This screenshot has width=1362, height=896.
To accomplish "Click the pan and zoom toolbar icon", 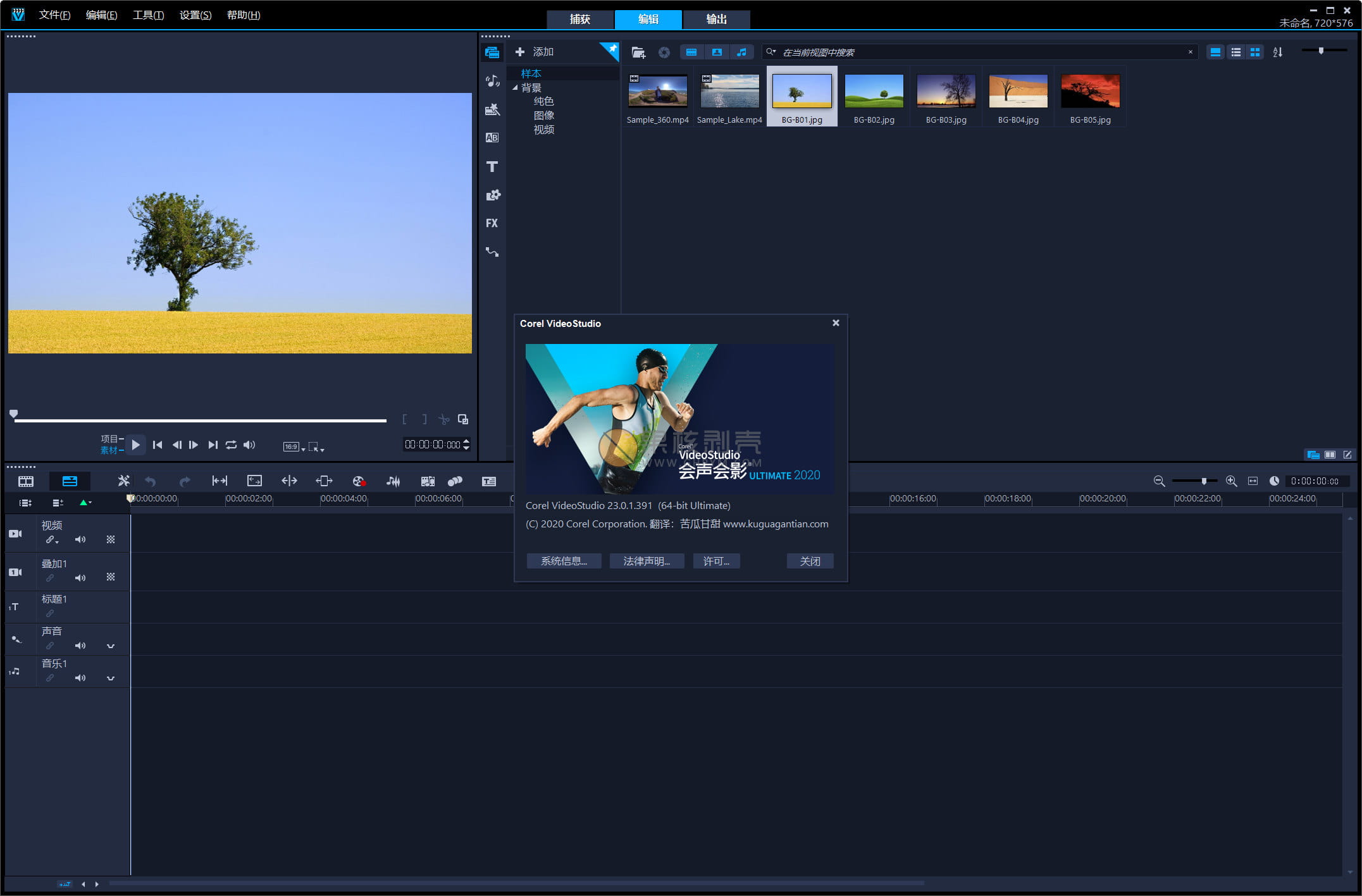I will coord(254,481).
